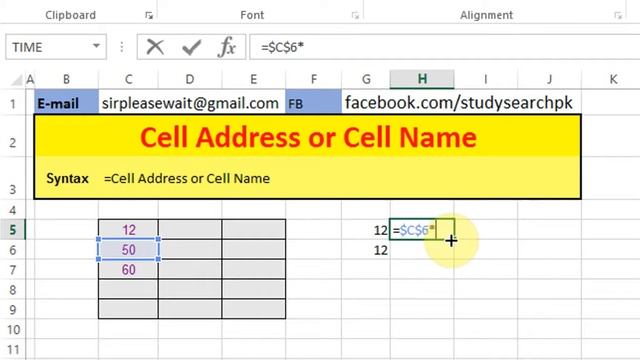Cancel the formula entry with X icon
Viewport: 640px width, 360px height.
pos(155,47)
